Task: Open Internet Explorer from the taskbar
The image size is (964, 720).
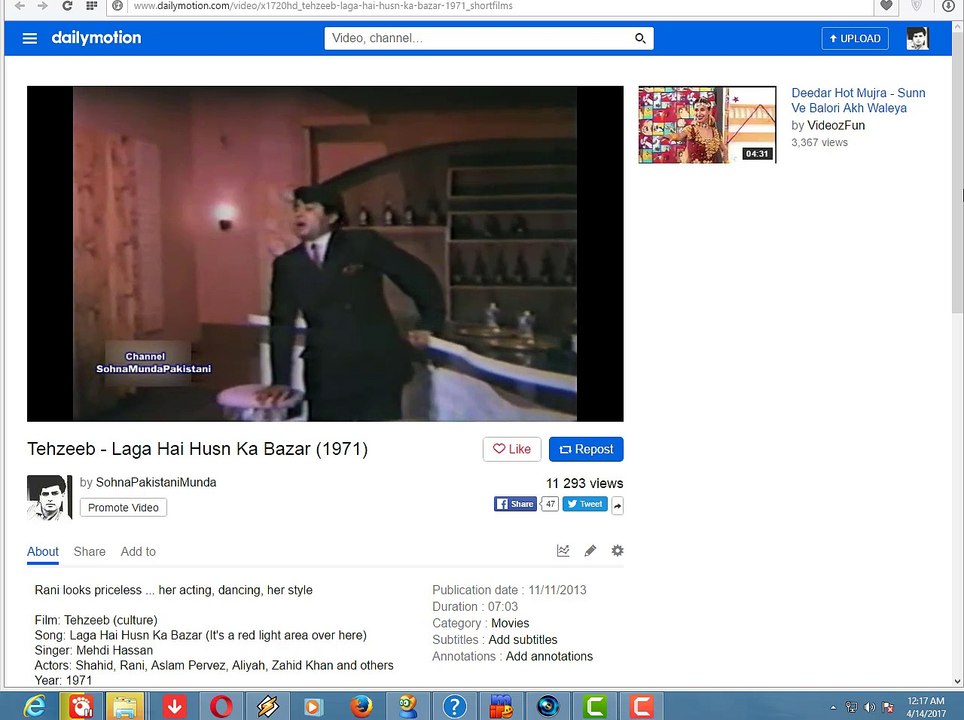Action: coord(33,706)
